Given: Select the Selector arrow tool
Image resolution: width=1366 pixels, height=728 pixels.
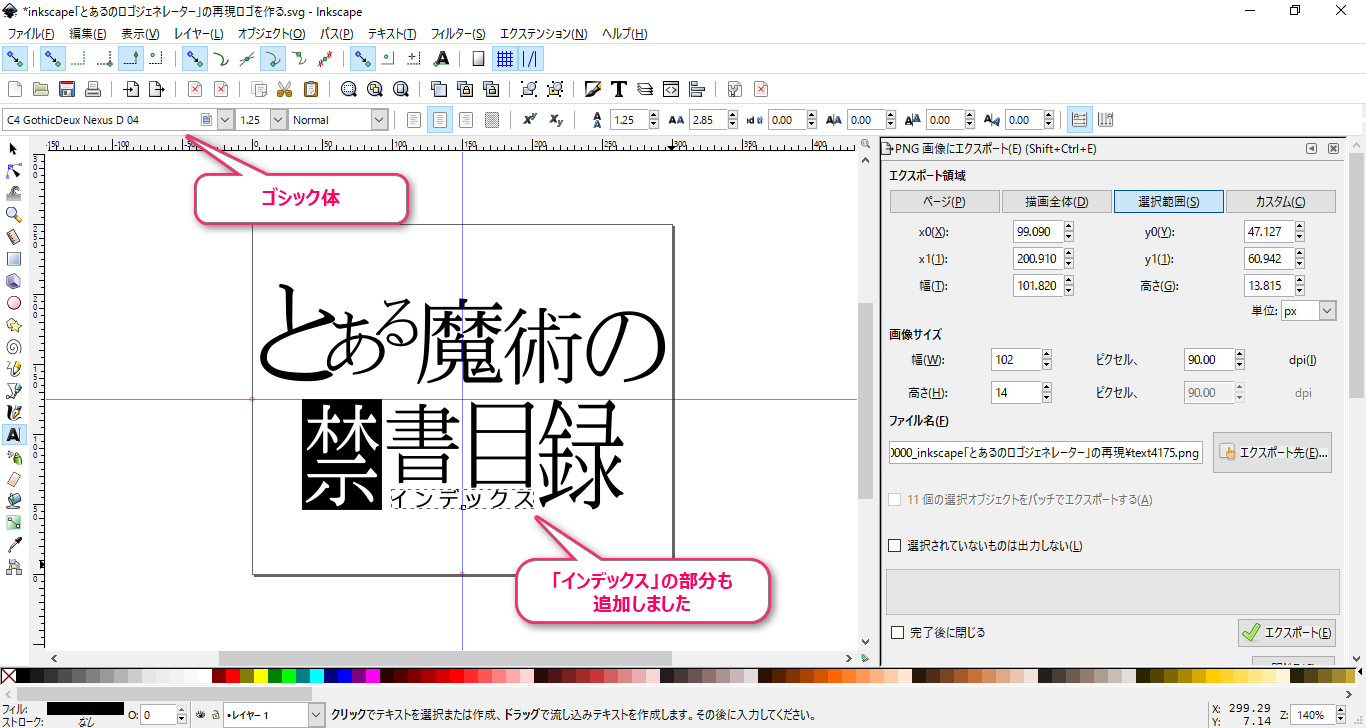Looking at the screenshot, I should tap(13, 149).
